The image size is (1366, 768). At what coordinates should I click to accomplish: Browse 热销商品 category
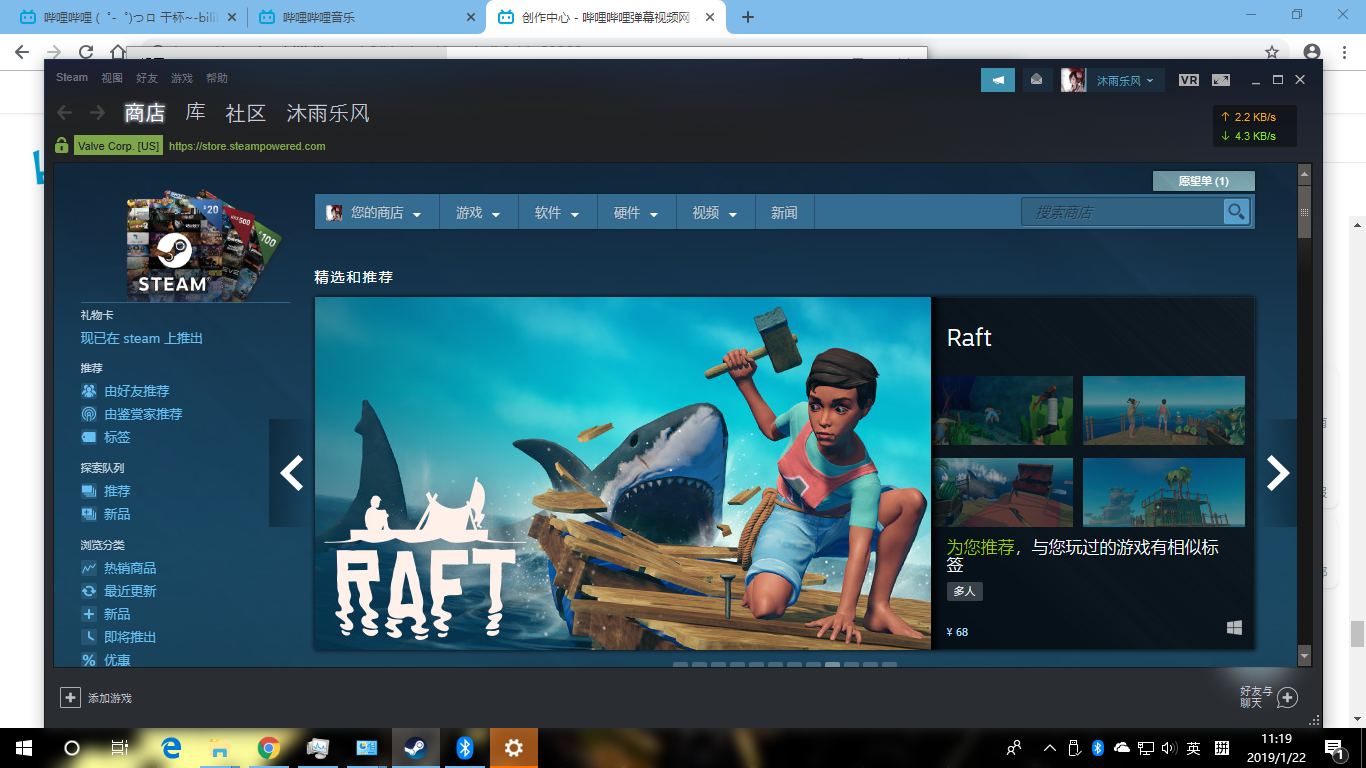pos(119,568)
